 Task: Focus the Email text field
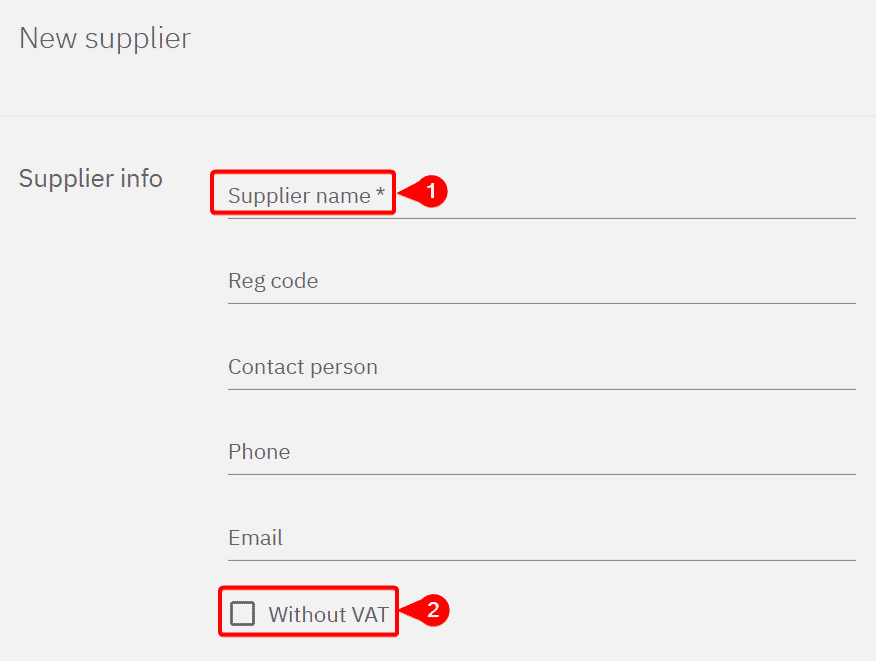pyautogui.click(x=541, y=538)
